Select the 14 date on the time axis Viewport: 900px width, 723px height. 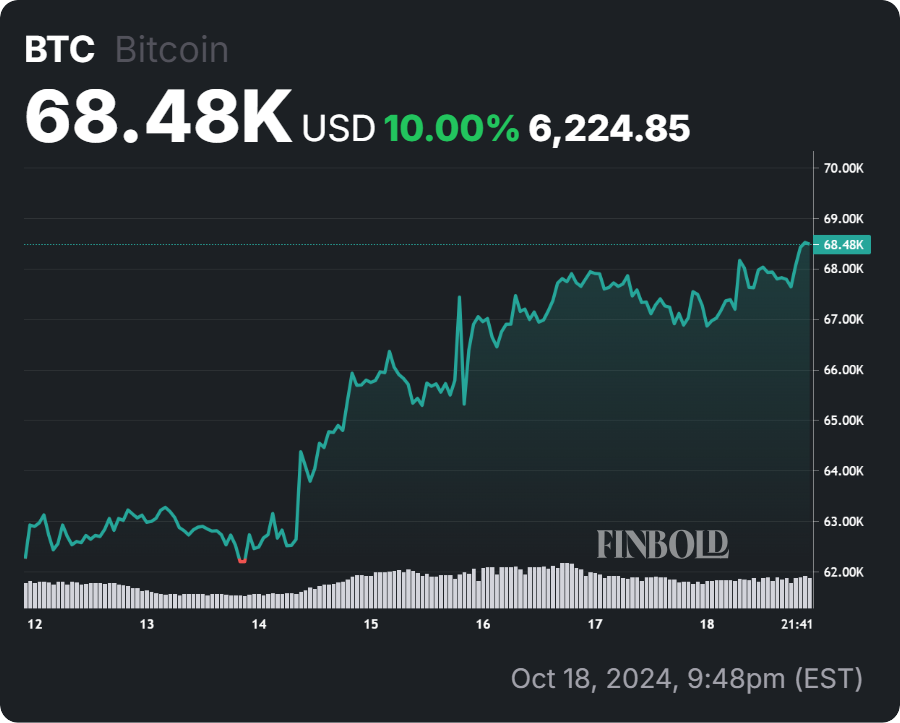tap(259, 625)
